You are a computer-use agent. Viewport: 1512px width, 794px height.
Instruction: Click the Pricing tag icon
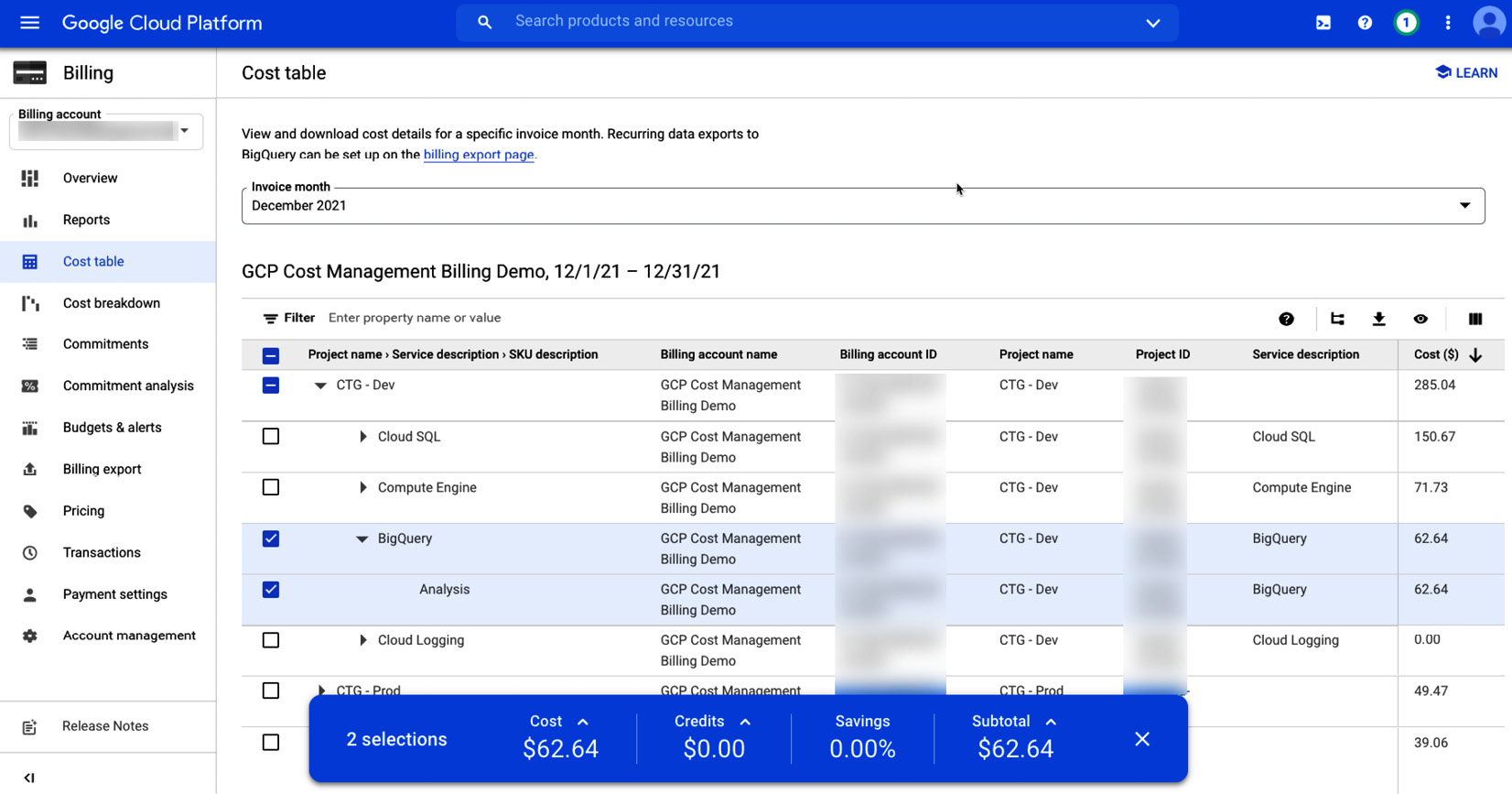click(30, 511)
